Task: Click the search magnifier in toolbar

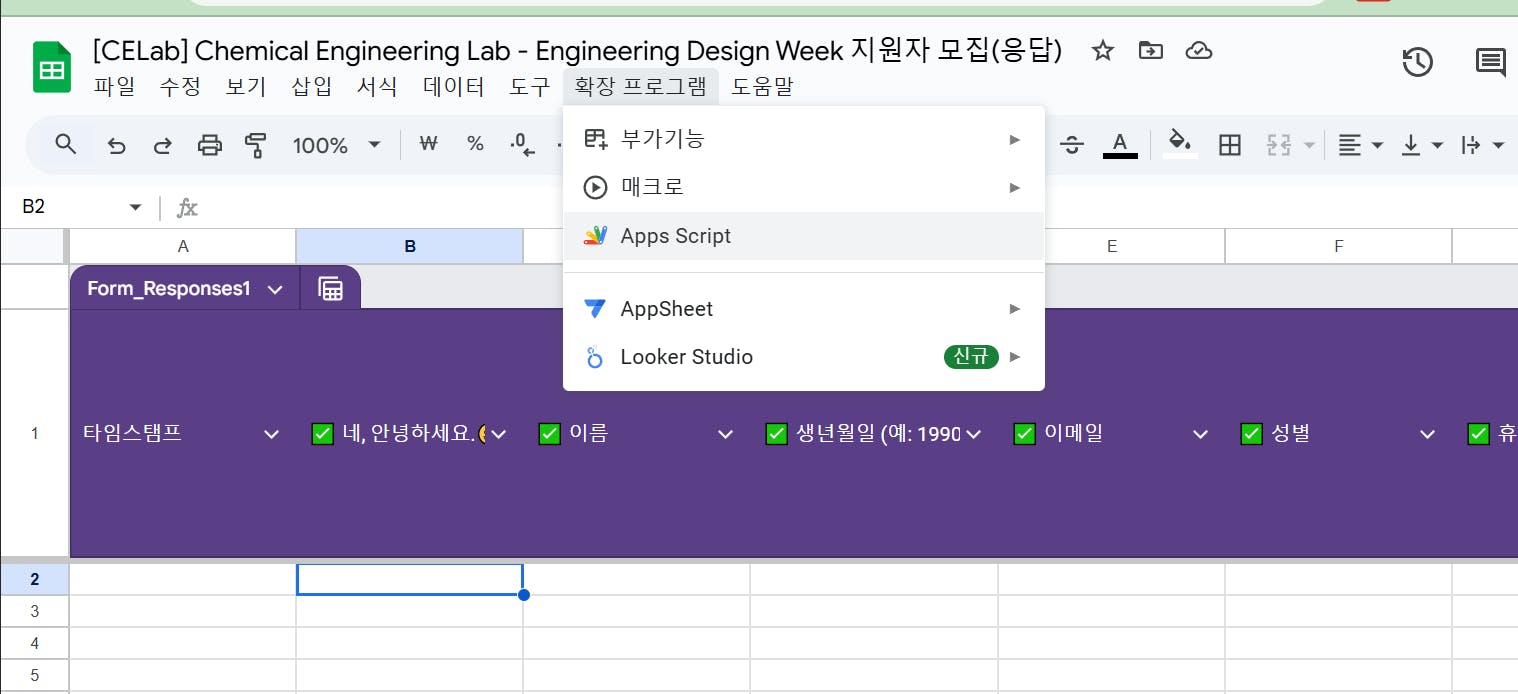Action: [x=66, y=145]
